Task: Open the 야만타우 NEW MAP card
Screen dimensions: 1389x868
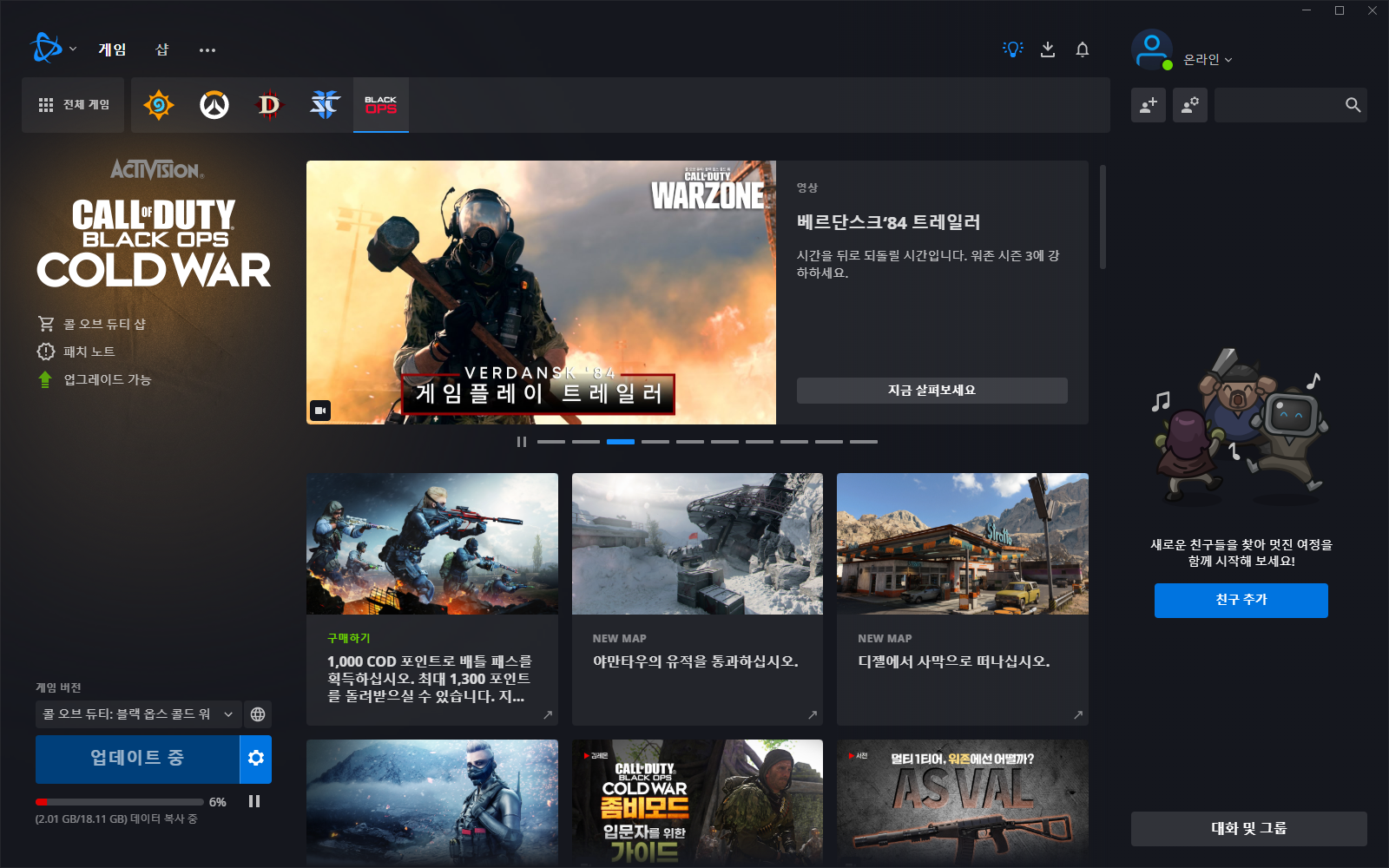Action: (x=697, y=599)
